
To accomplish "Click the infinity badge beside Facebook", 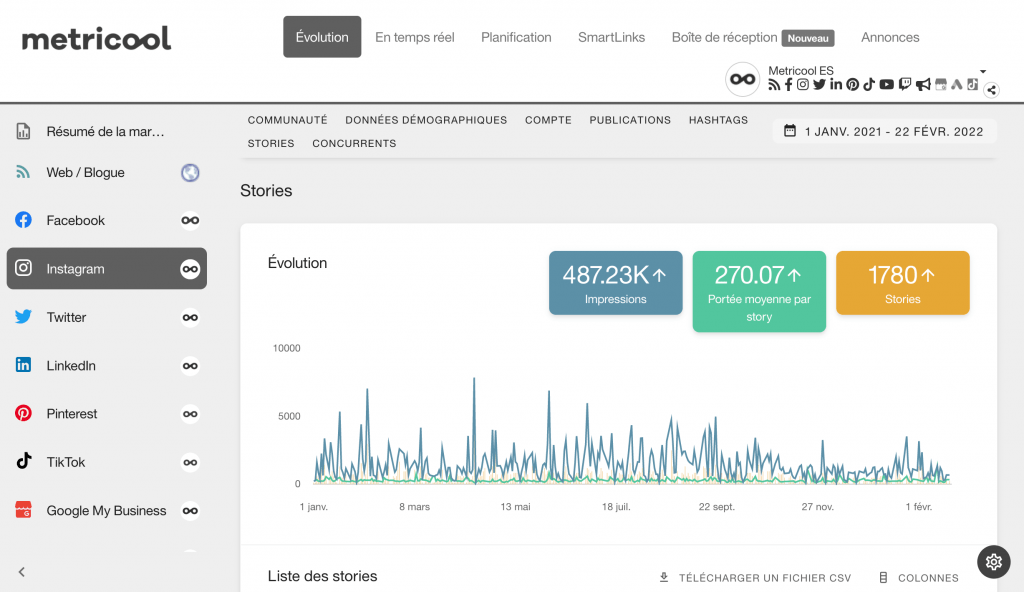I will tap(190, 220).
